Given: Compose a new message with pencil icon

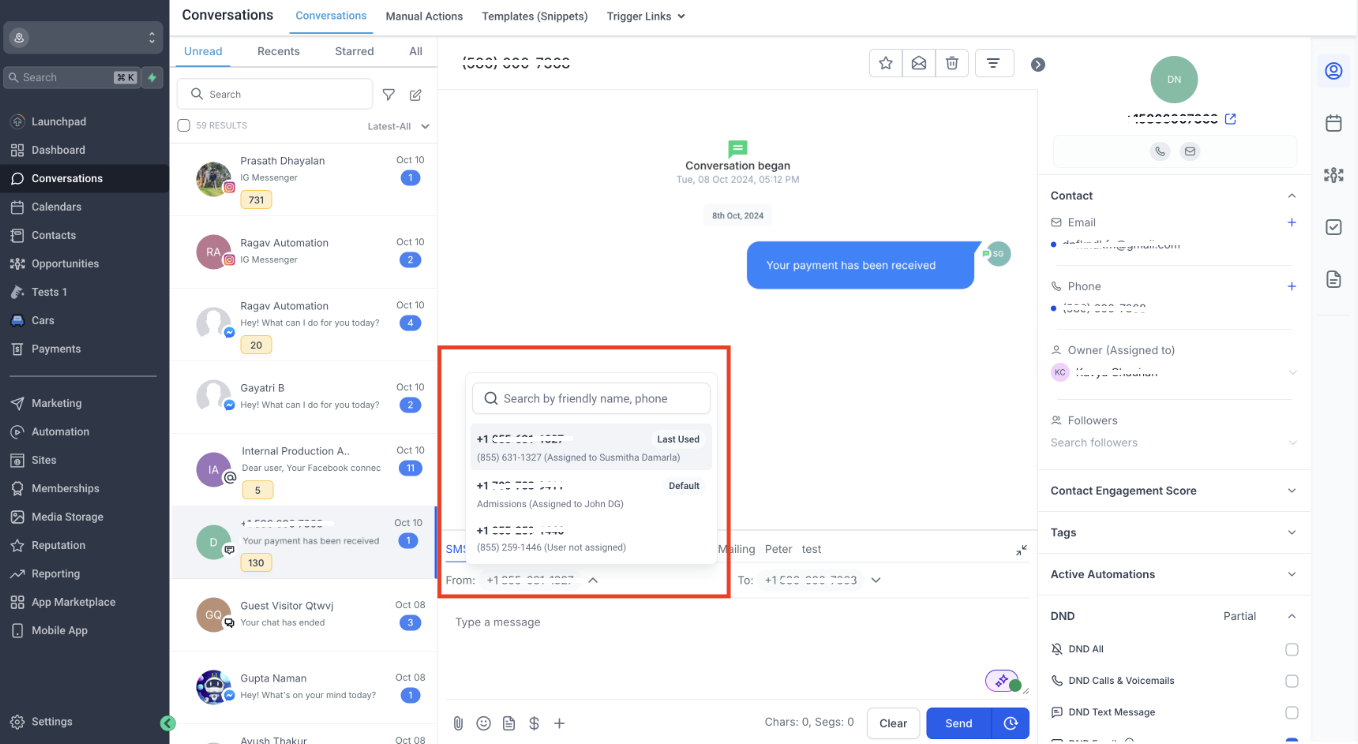Looking at the screenshot, I should tap(416, 94).
